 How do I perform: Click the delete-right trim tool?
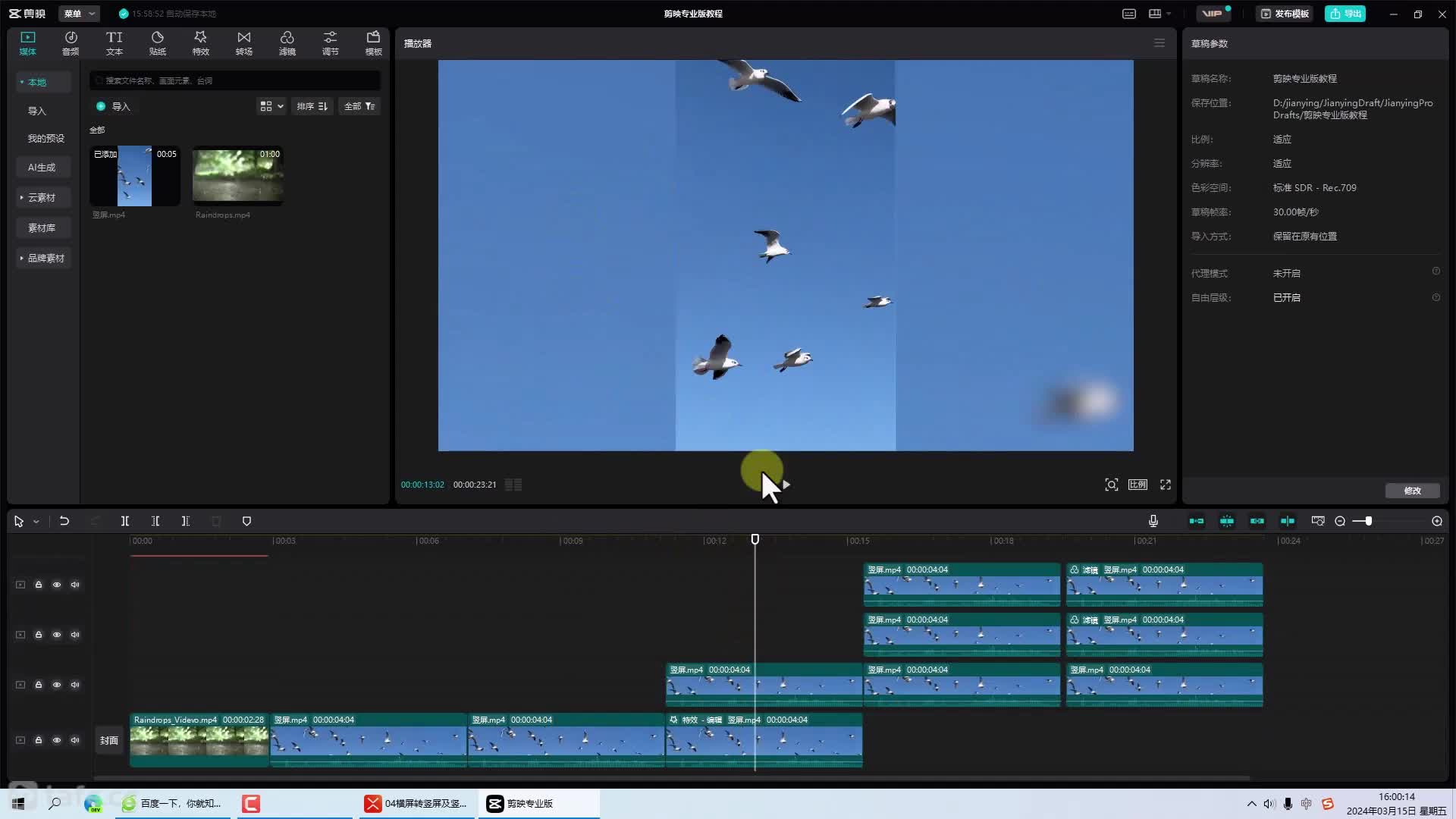coord(186,521)
